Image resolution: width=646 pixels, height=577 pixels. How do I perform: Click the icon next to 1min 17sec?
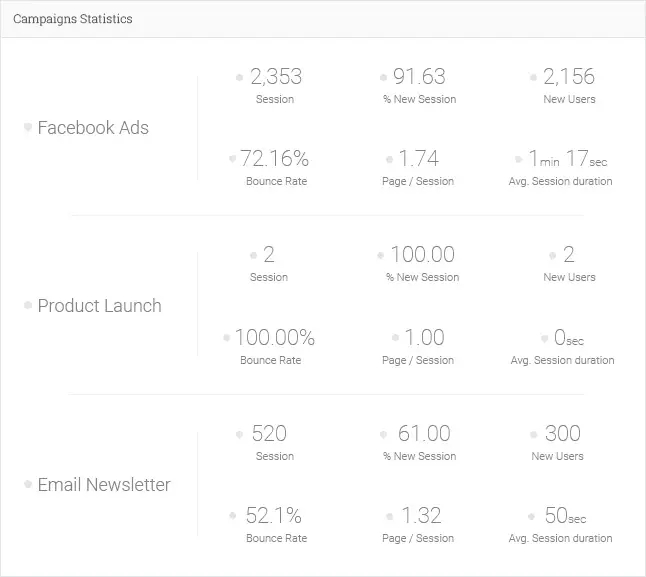click(519, 159)
